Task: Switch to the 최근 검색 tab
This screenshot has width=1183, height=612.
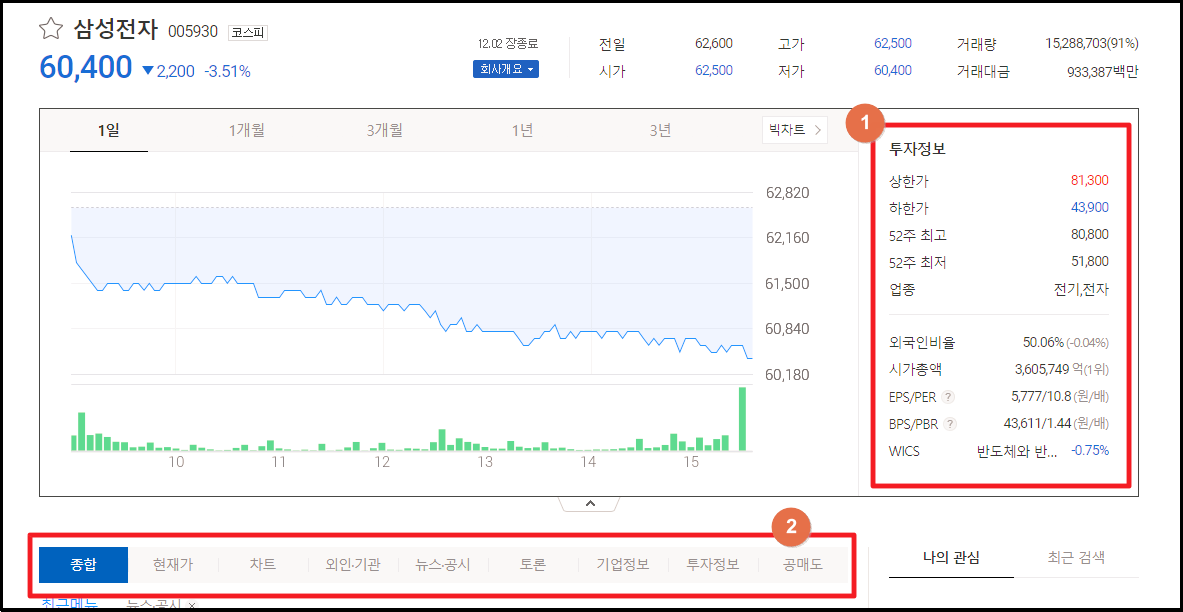Action: pyautogui.click(x=1076, y=558)
